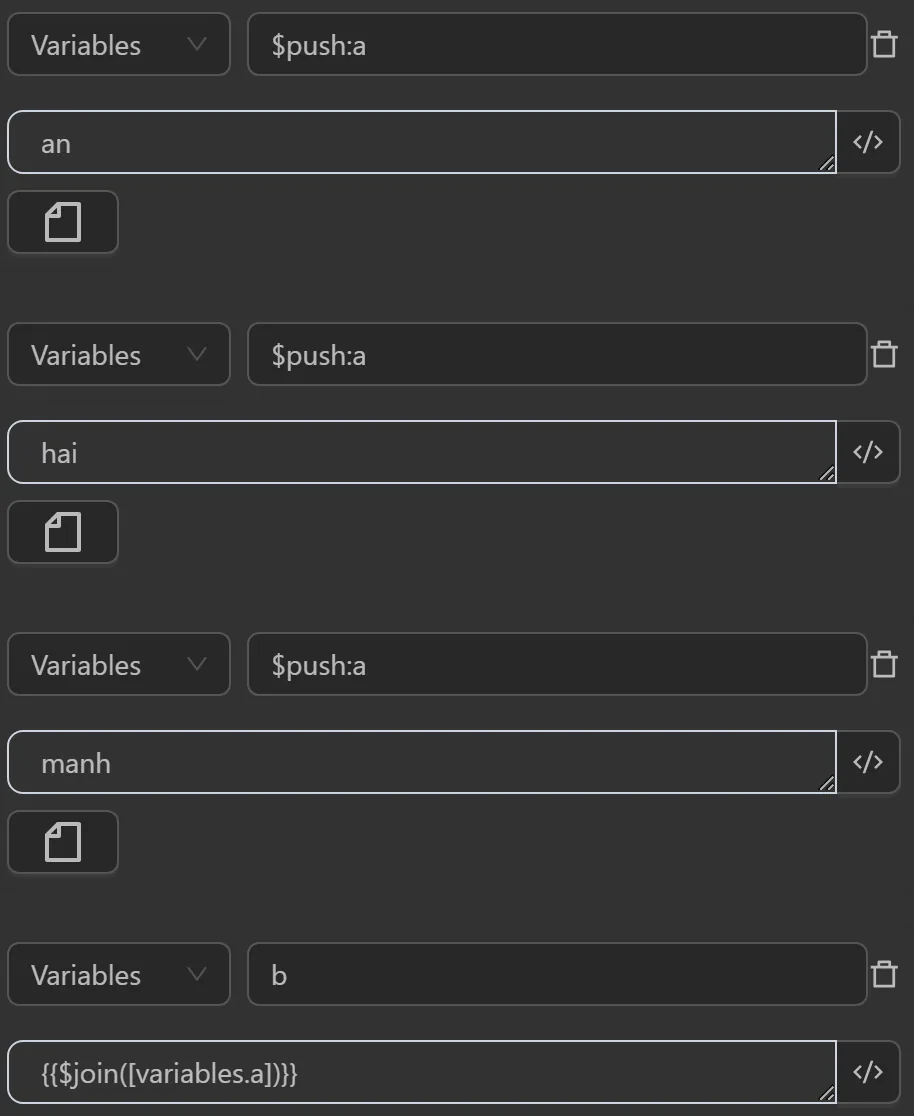Open code editor for 'hai' value

coord(868,452)
